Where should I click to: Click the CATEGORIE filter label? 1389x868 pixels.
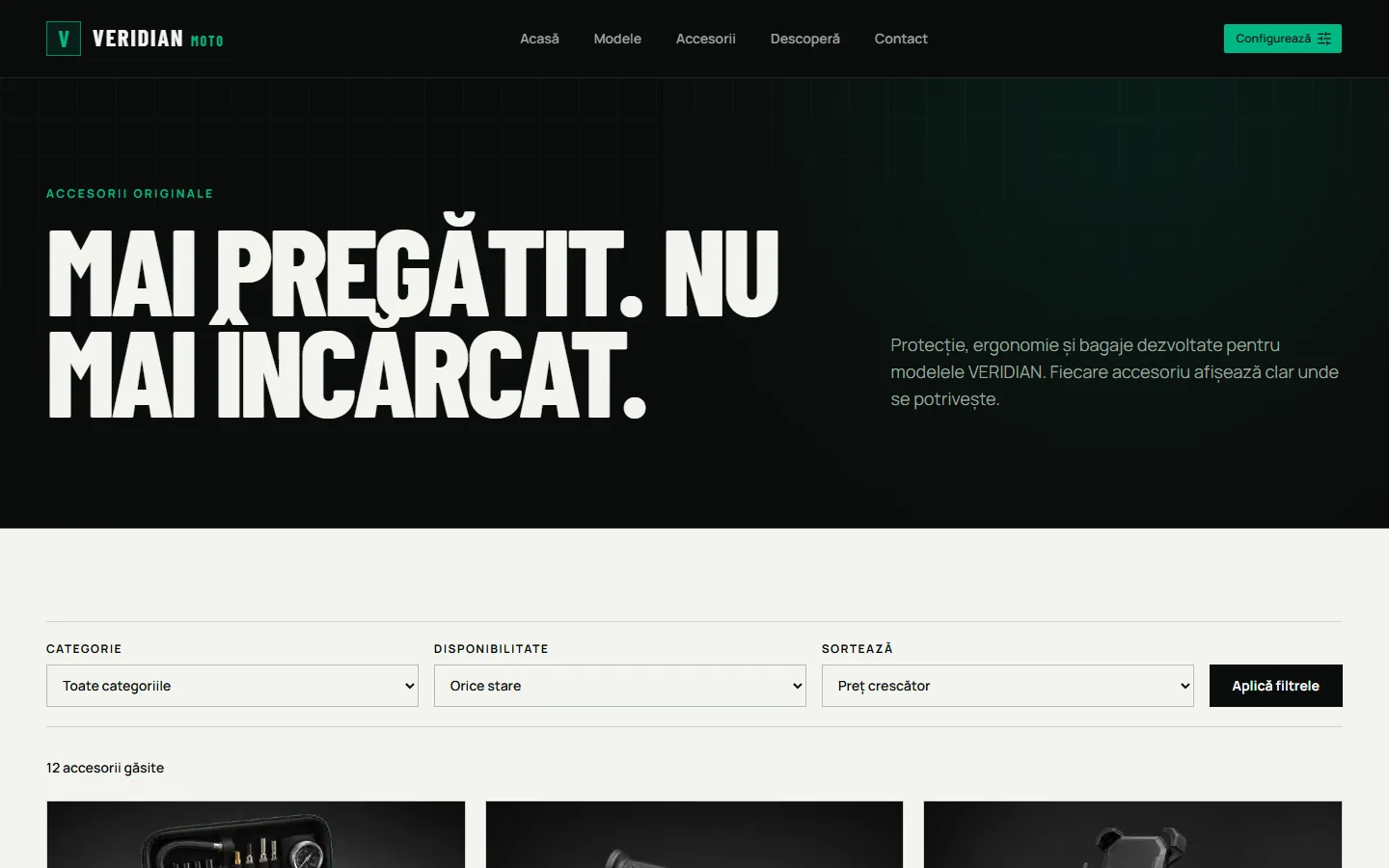pyautogui.click(x=84, y=649)
